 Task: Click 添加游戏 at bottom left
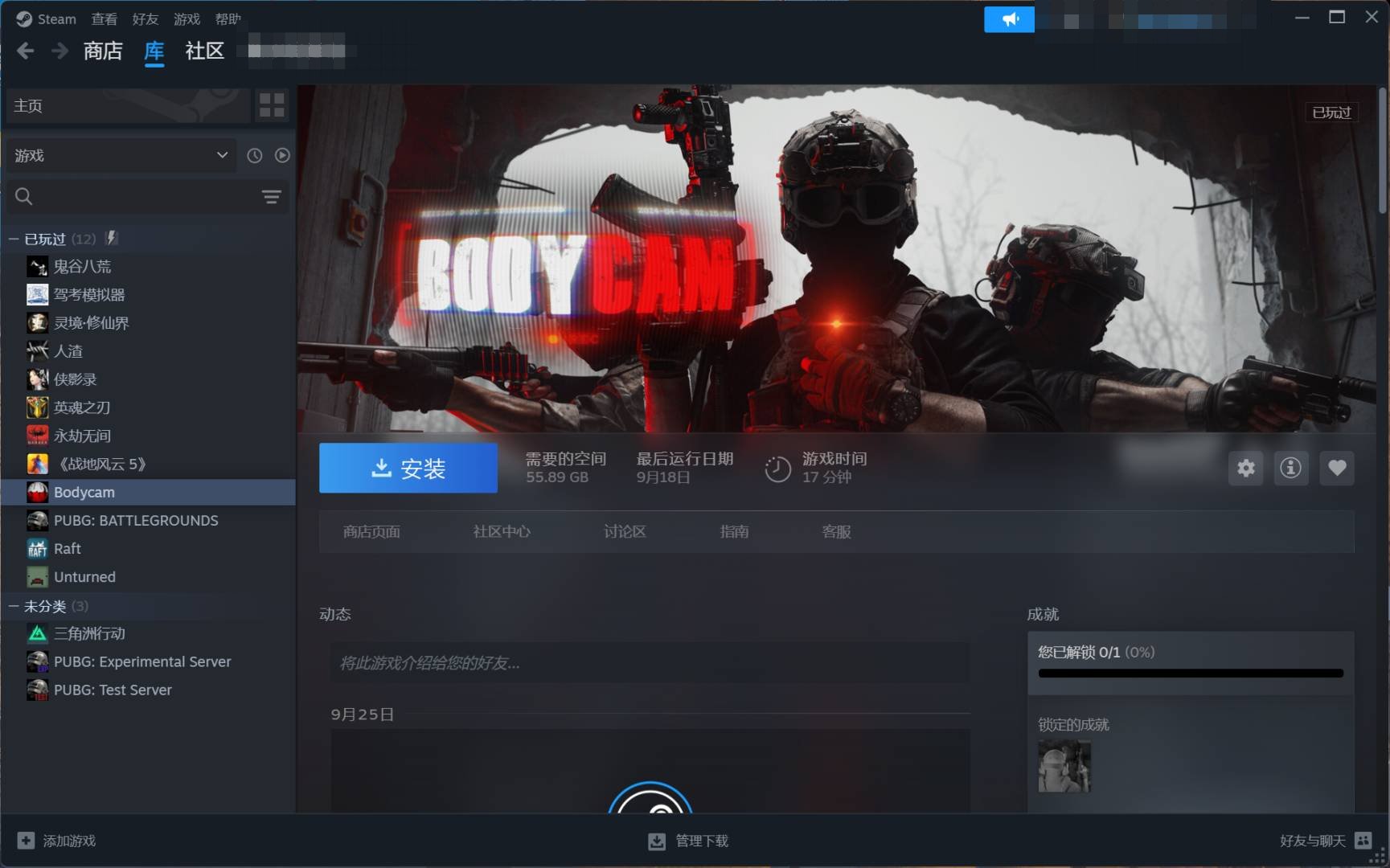point(56,841)
